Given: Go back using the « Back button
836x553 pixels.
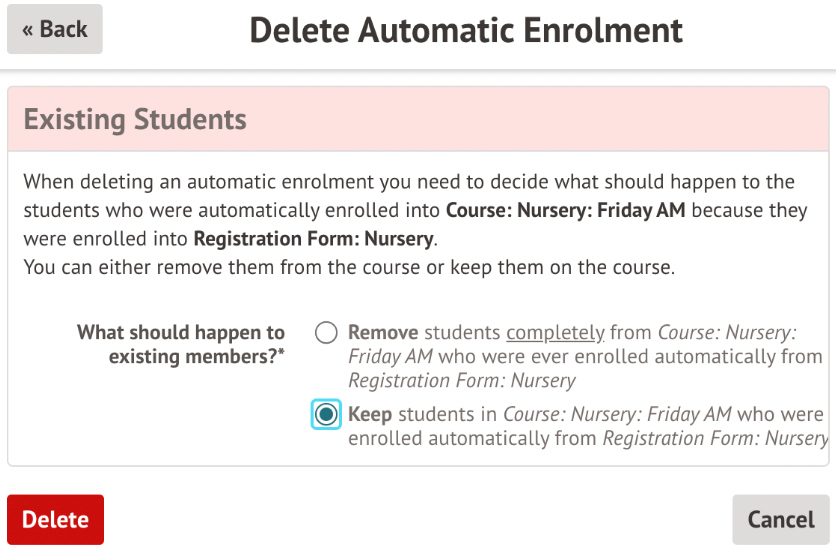Looking at the screenshot, I should coord(55,30).
